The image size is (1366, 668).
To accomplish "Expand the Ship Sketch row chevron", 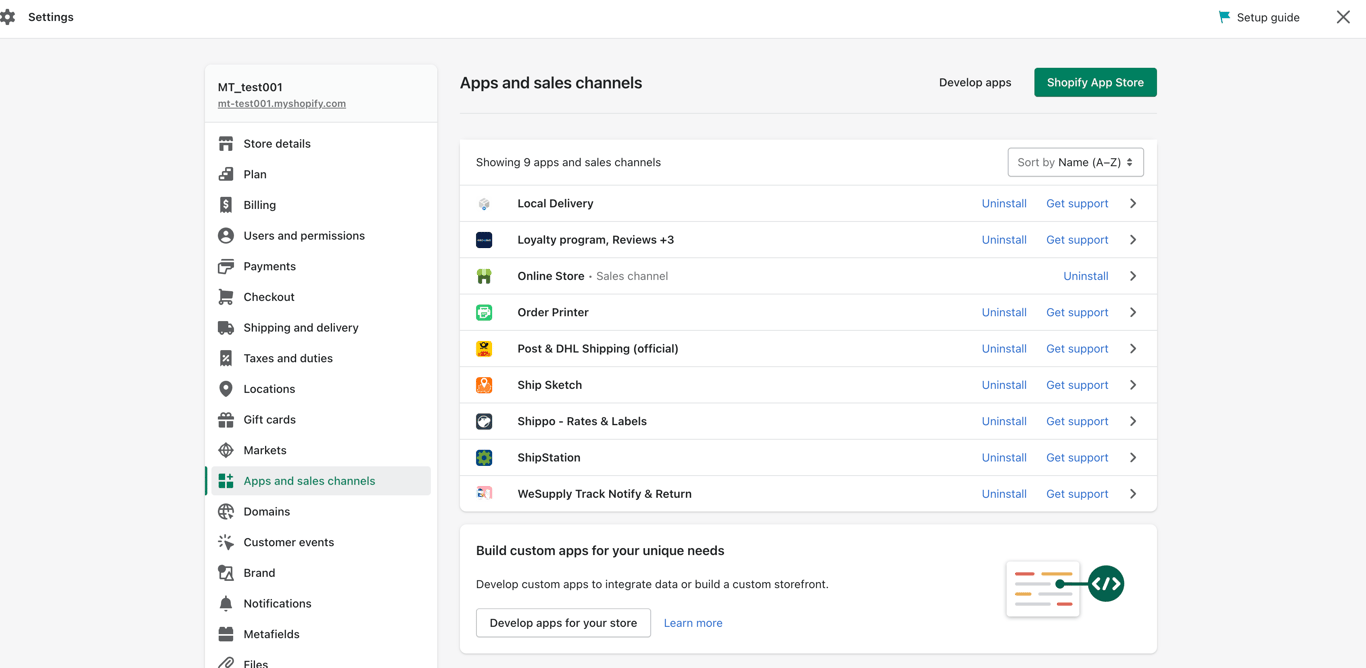I will [x=1133, y=385].
